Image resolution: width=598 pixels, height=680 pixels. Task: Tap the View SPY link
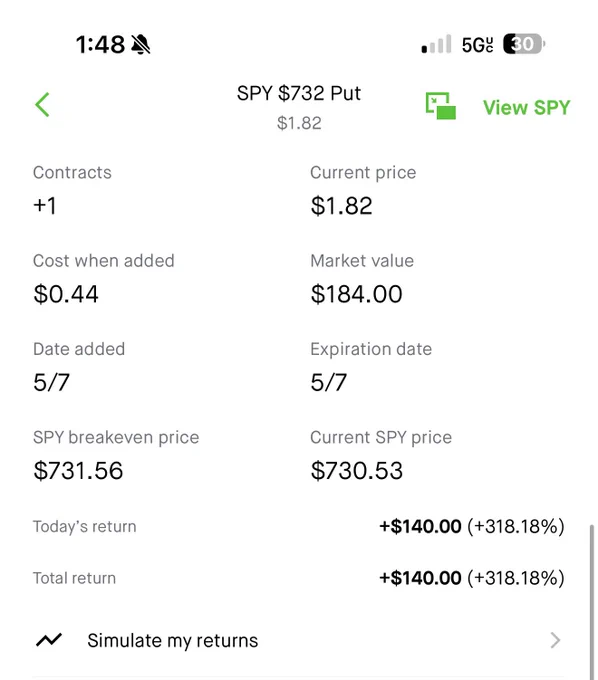click(x=526, y=108)
